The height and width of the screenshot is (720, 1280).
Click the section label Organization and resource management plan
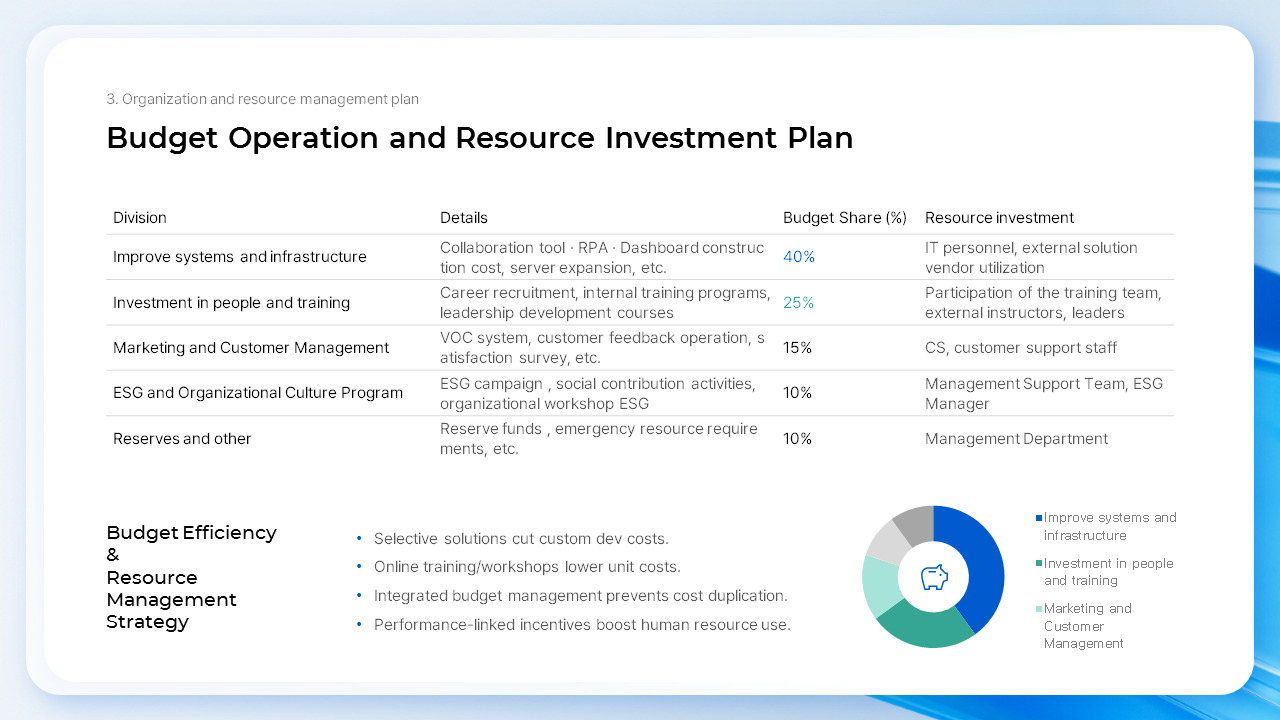tap(263, 99)
